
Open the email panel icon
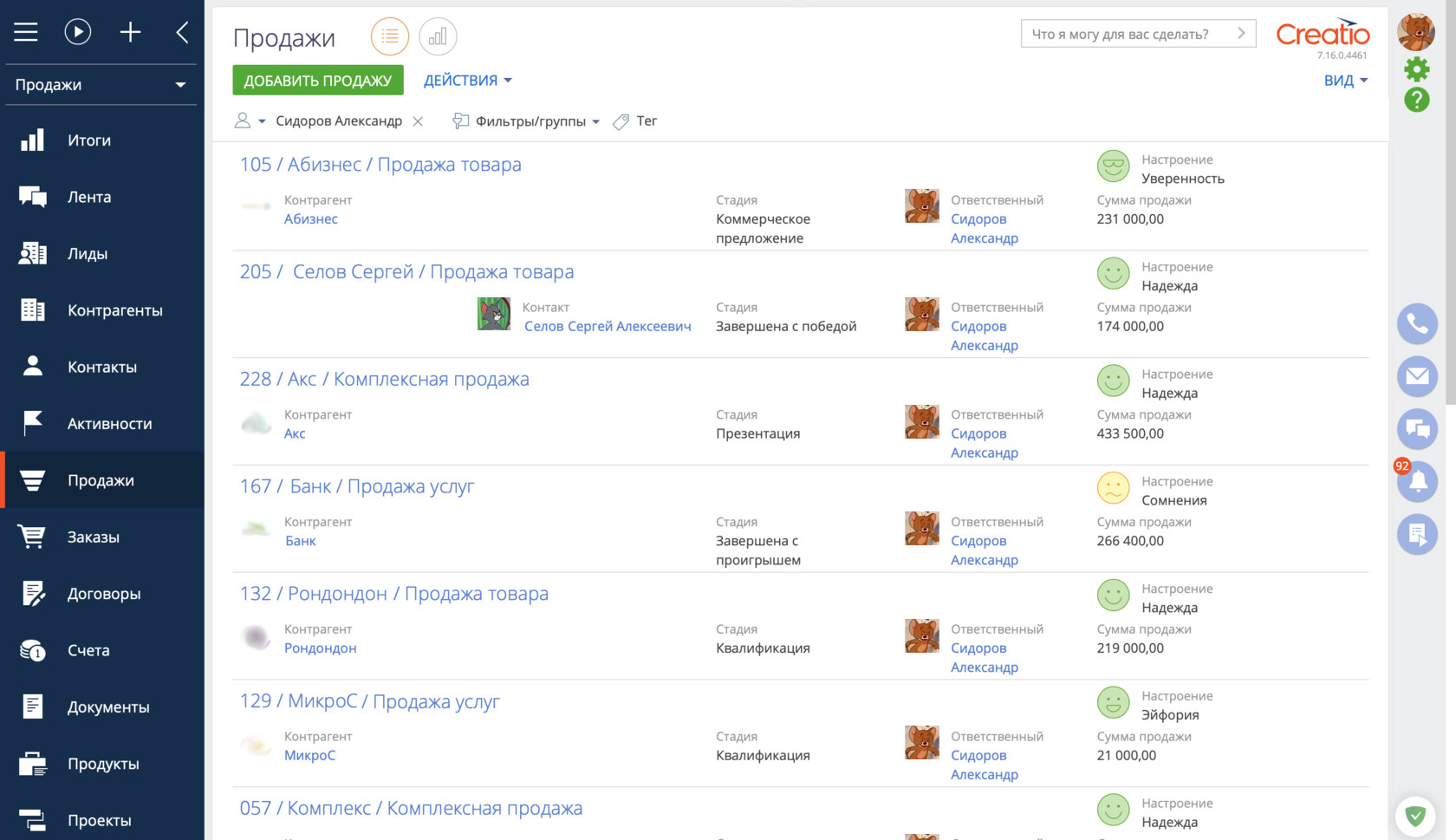(1417, 376)
